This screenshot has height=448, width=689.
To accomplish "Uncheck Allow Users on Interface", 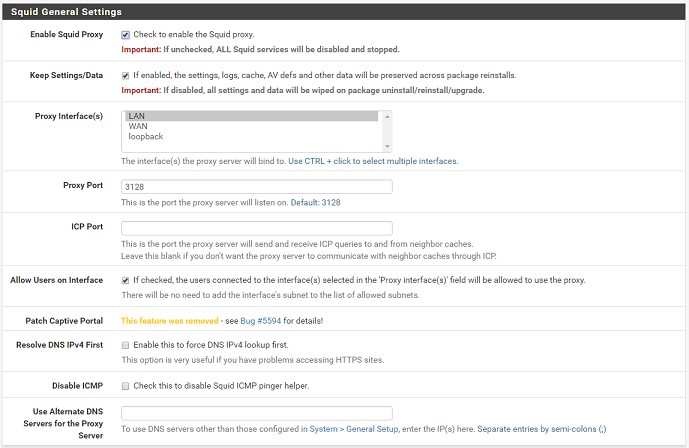I will point(125,280).
